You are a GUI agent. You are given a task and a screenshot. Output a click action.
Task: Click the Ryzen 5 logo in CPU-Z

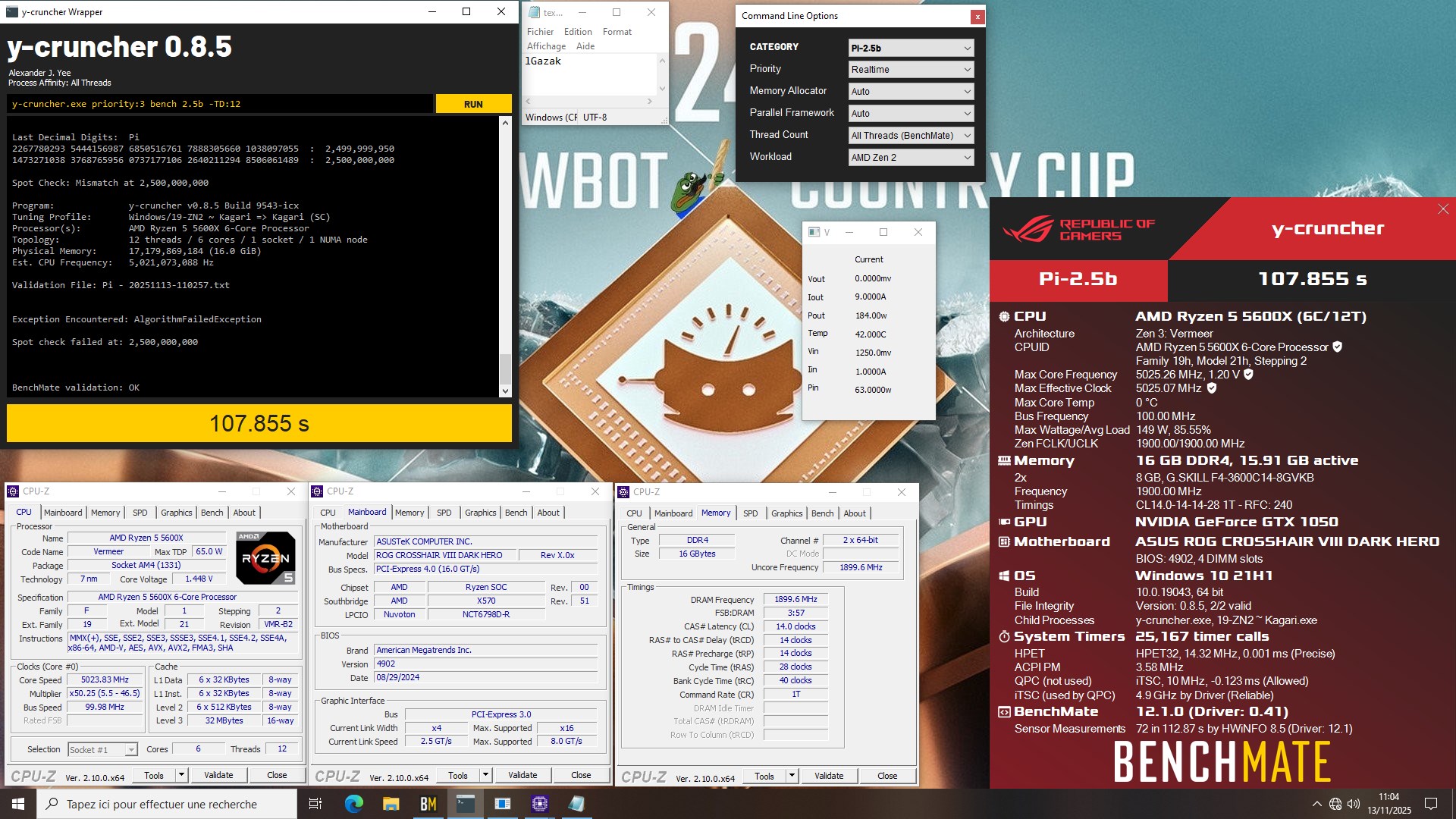(265, 558)
